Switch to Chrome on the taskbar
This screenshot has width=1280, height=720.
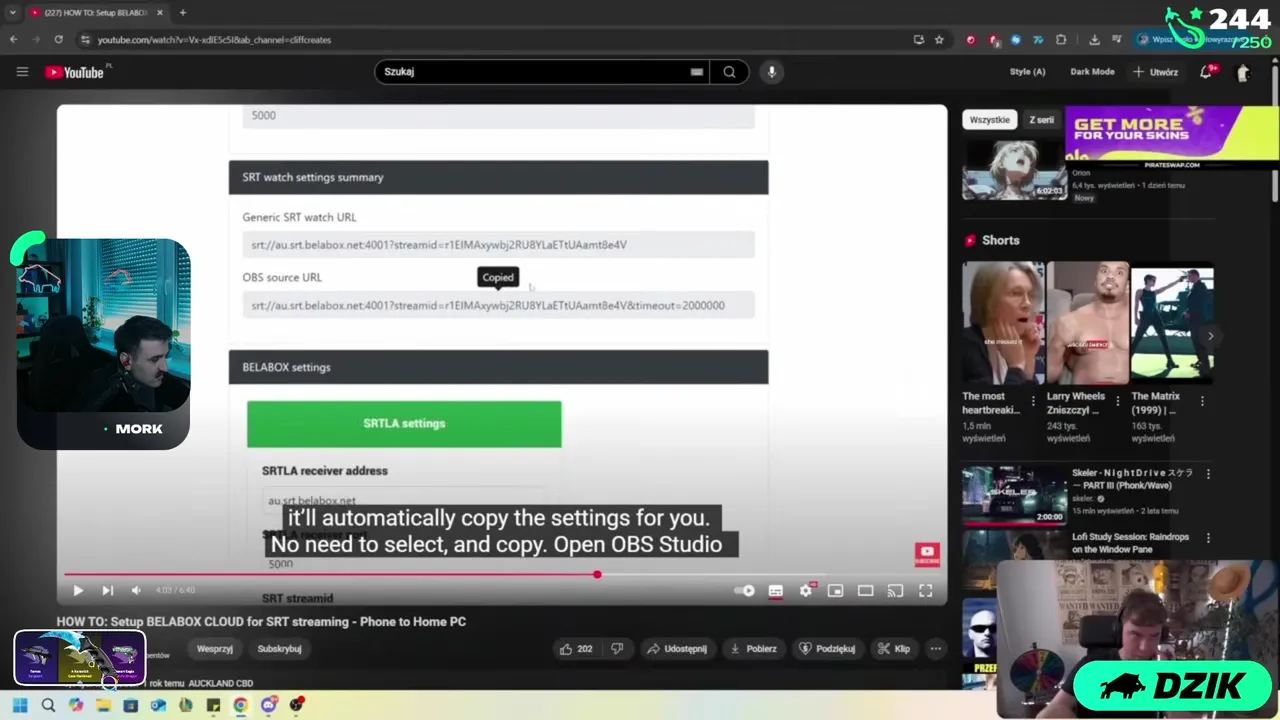pos(241,705)
